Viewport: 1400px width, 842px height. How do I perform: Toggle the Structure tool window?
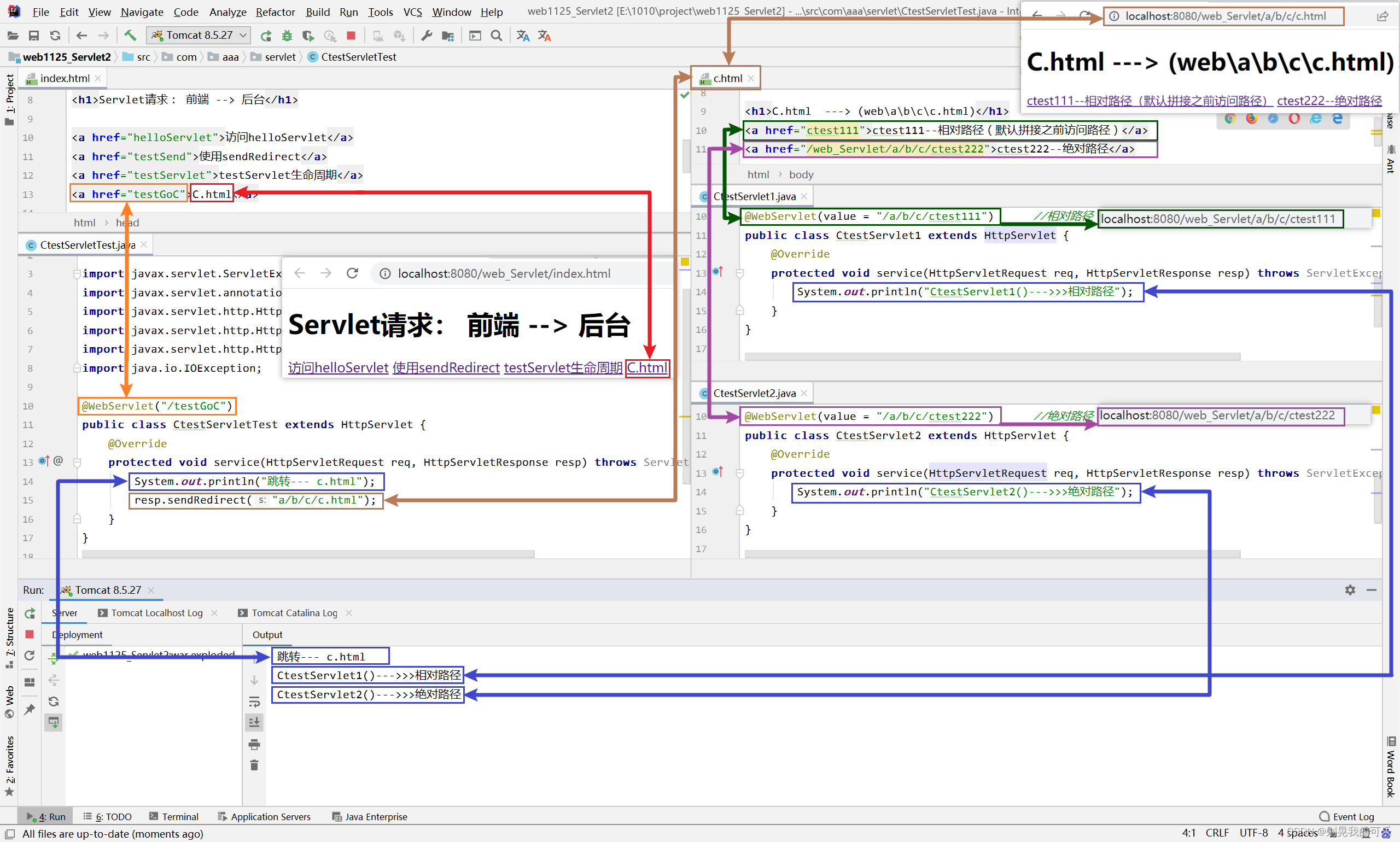[x=9, y=638]
